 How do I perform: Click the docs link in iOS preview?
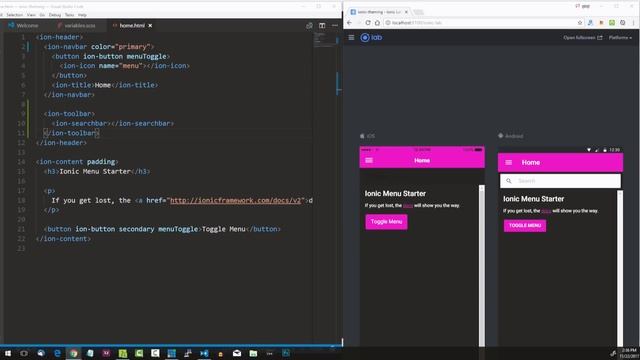(x=407, y=206)
